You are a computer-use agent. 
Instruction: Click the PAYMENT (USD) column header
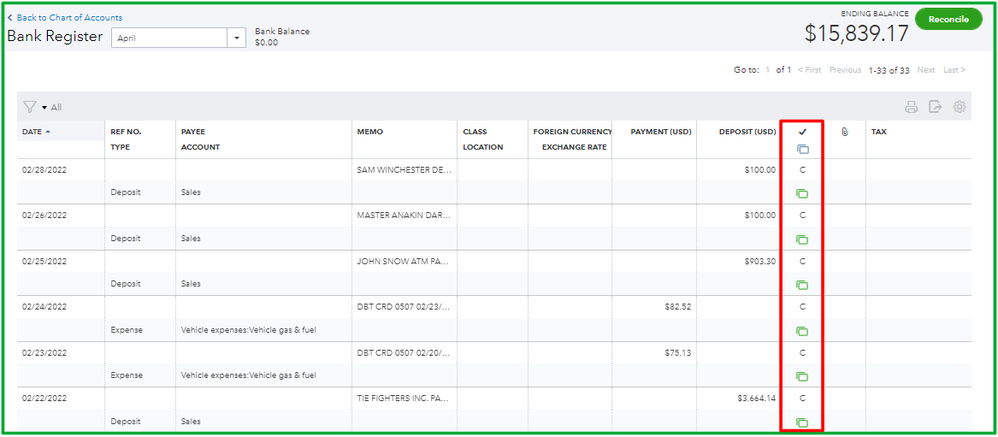[x=661, y=132]
